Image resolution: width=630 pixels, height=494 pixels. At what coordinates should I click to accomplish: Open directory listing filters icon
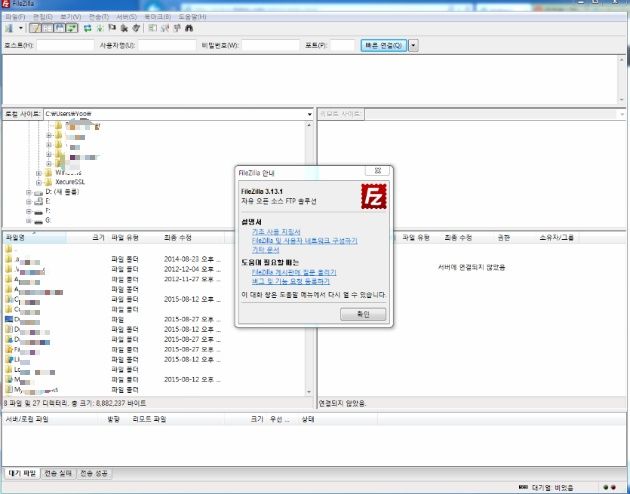point(152,28)
